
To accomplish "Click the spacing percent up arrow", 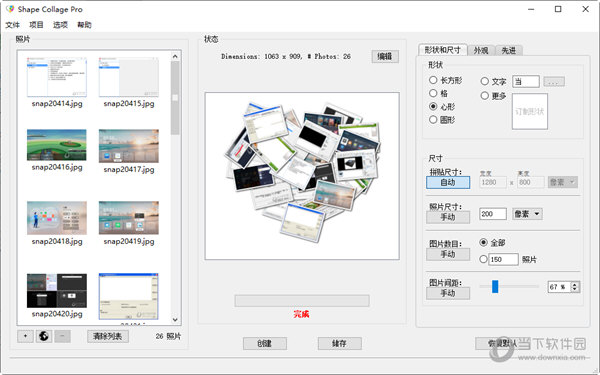I will coord(575,284).
